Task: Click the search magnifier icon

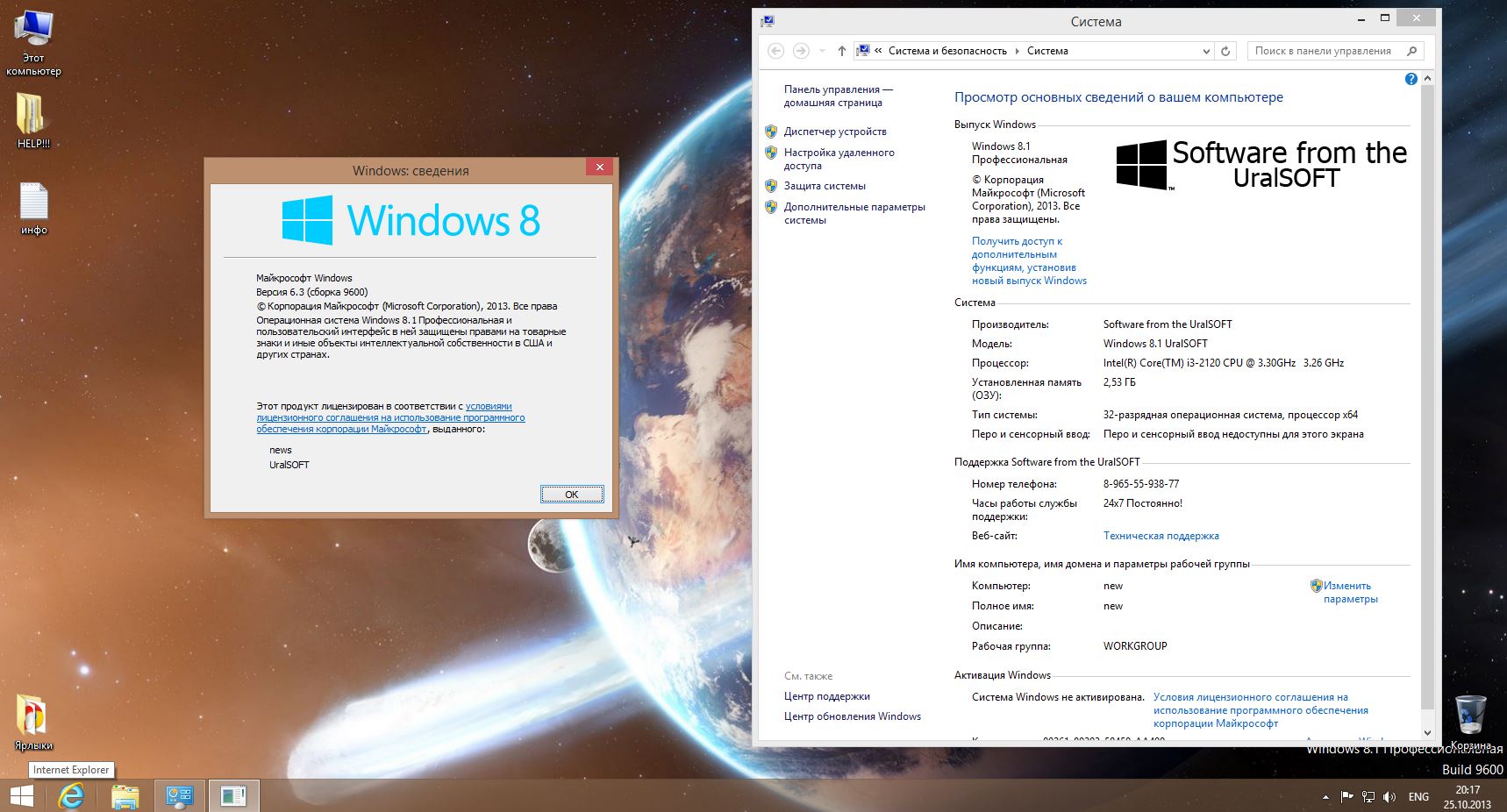Action: pyautogui.click(x=1411, y=51)
